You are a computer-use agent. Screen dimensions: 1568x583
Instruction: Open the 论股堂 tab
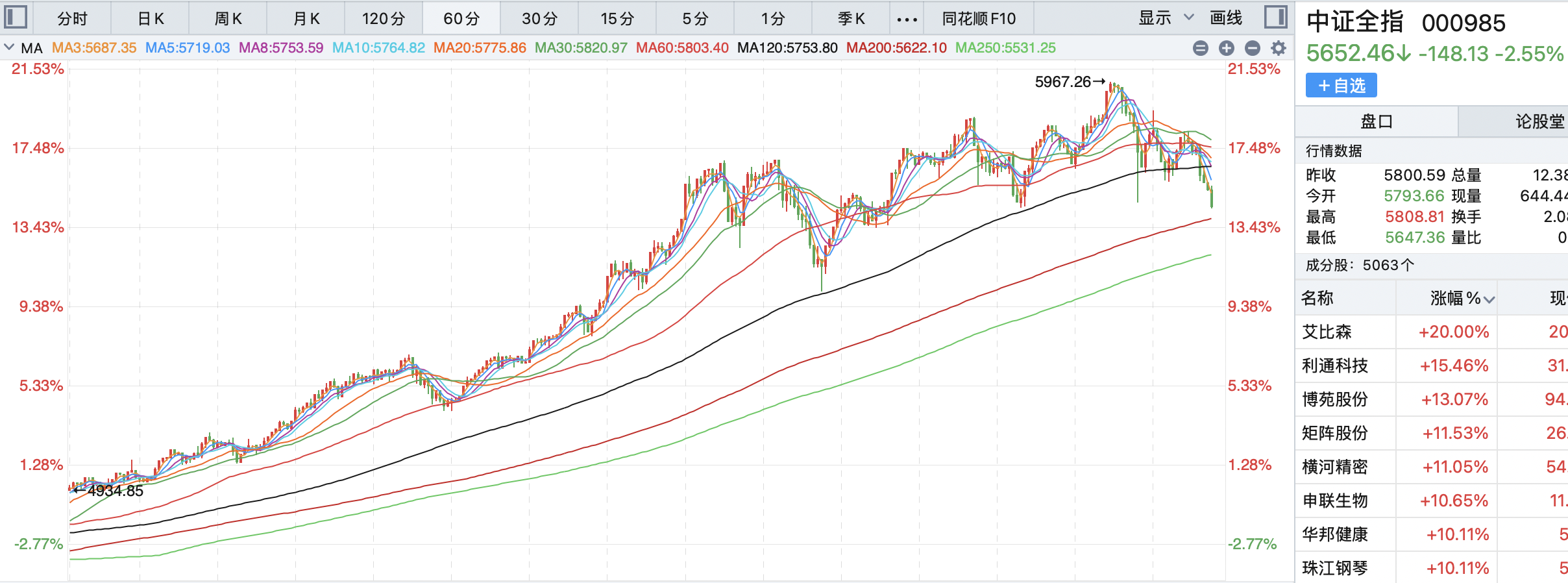1539,121
